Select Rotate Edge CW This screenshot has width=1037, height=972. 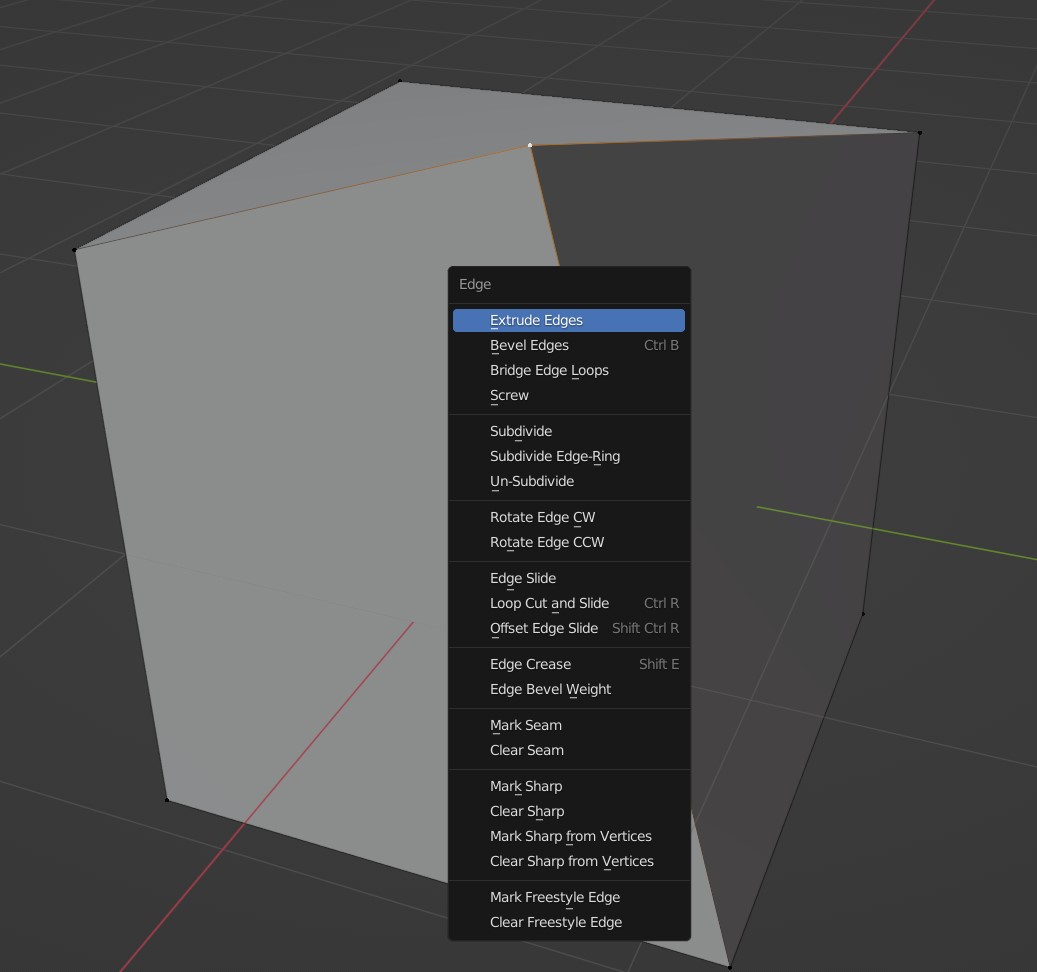(569, 517)
